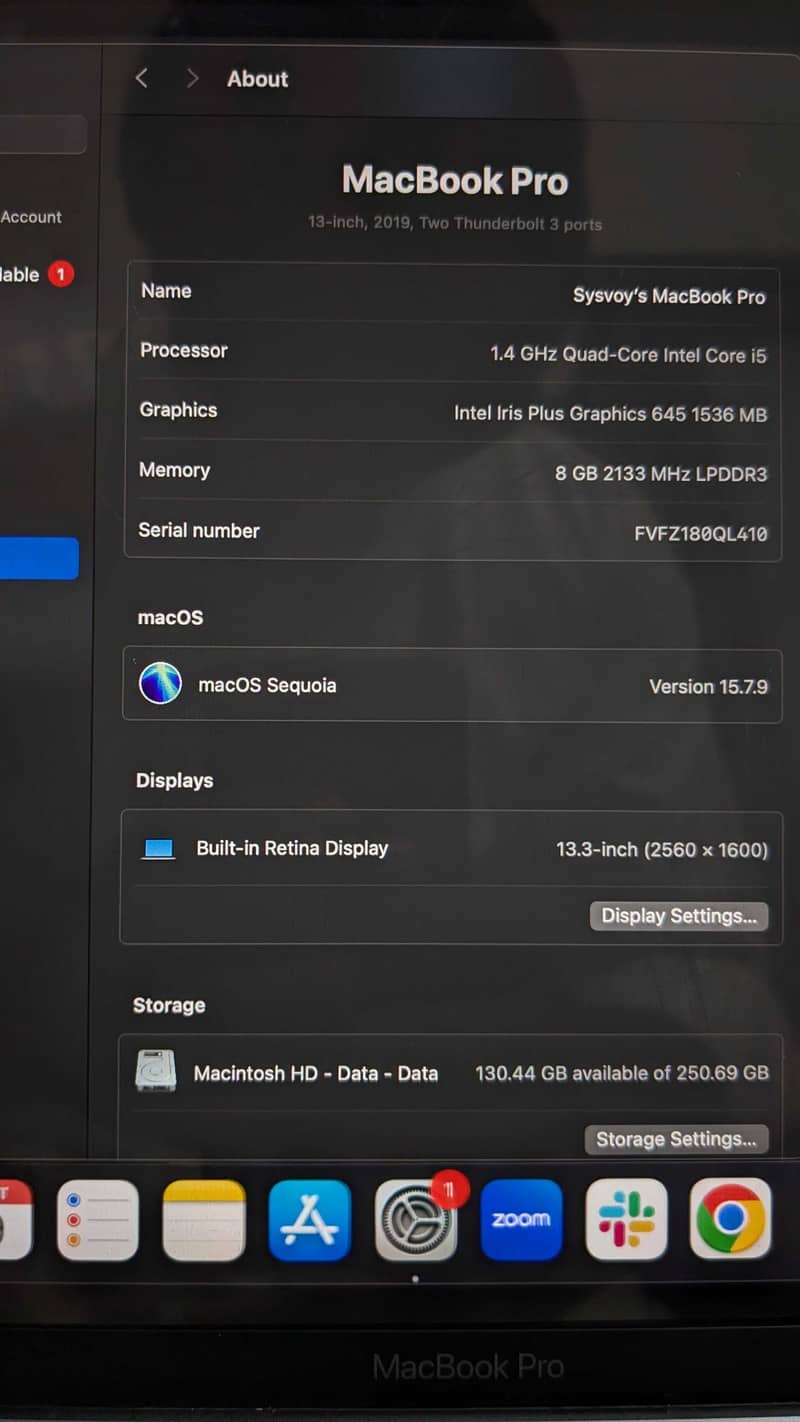This screenshot has width=800, height=1422.
Task: Open System Settings Dock icon
Action: coord(416,1219)
